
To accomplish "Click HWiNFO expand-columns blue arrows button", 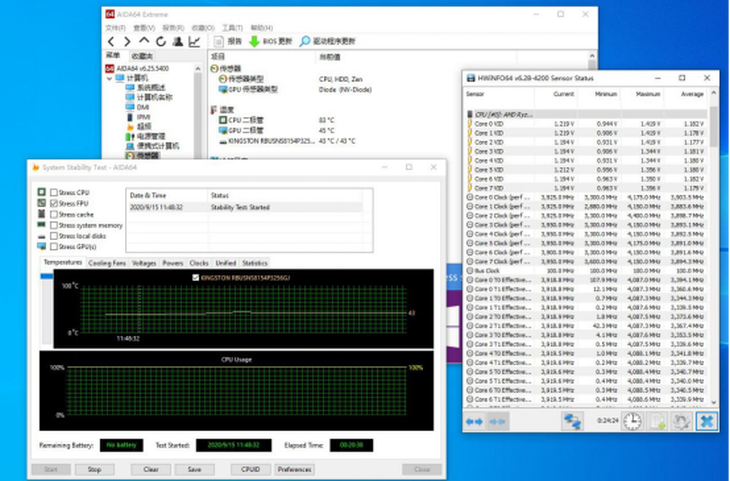I will [474, 421].
